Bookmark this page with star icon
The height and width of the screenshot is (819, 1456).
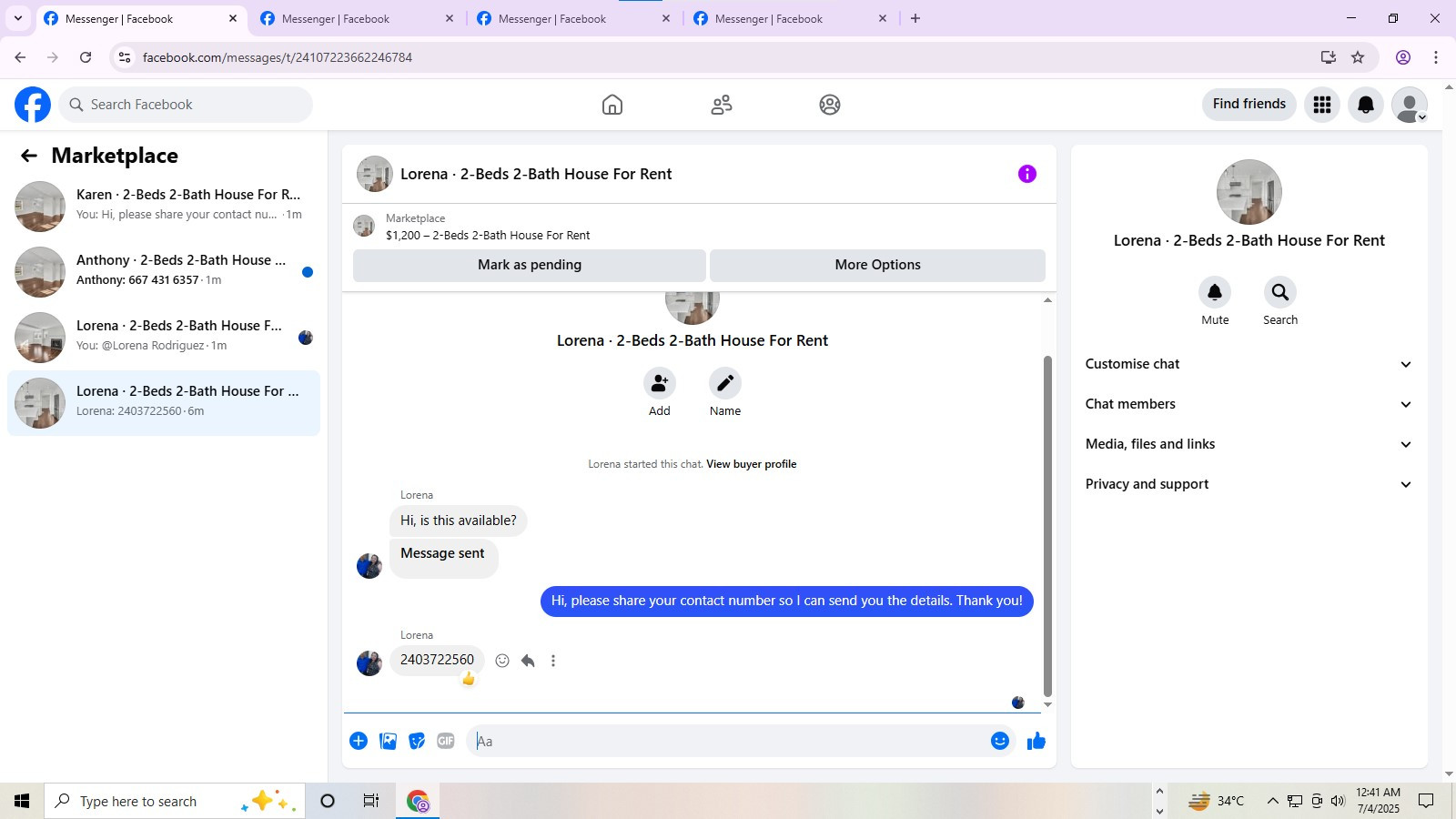1358,57
